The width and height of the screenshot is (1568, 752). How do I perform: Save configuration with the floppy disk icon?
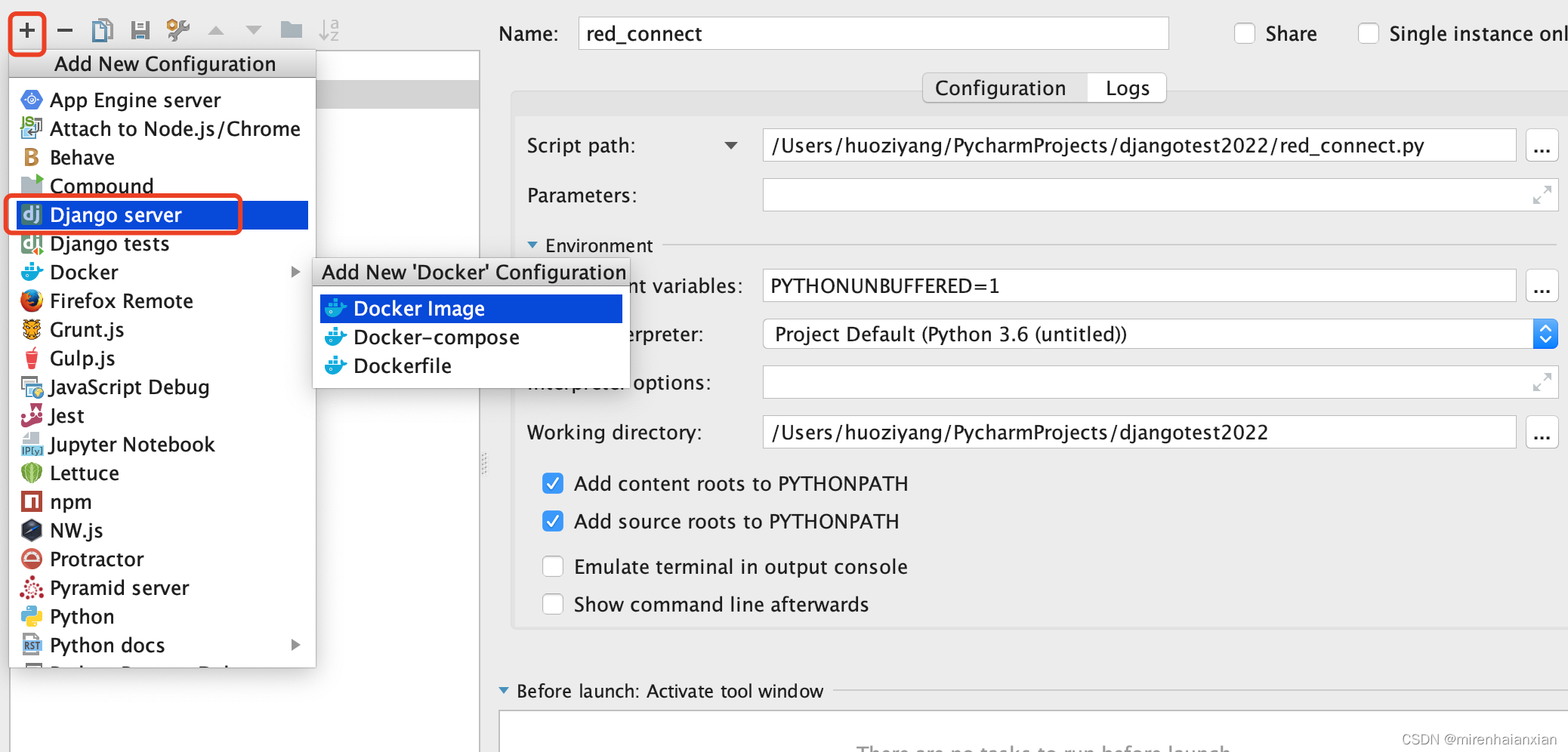coord(140,31)
